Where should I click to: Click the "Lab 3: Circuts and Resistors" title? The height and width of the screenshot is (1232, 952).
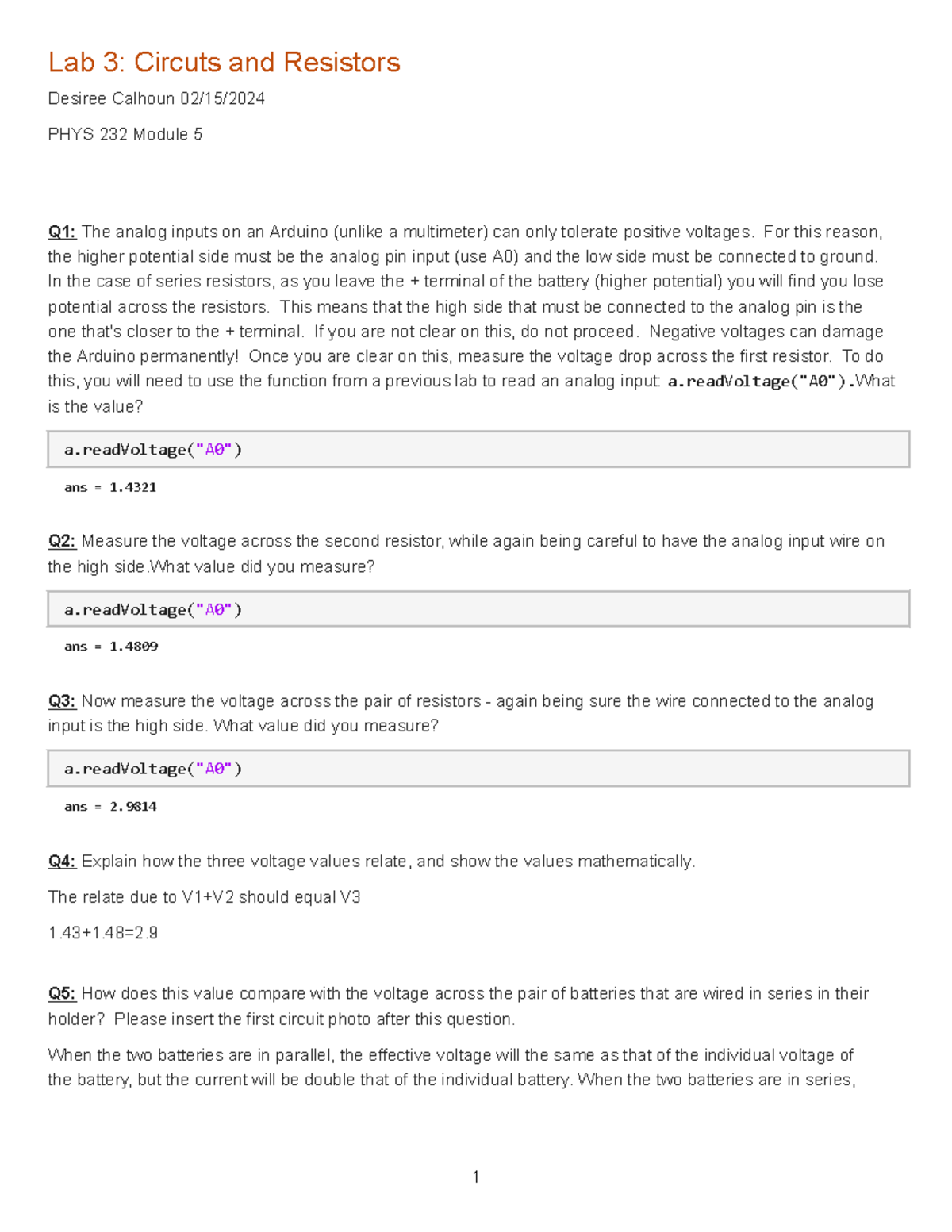click(224, 62)
